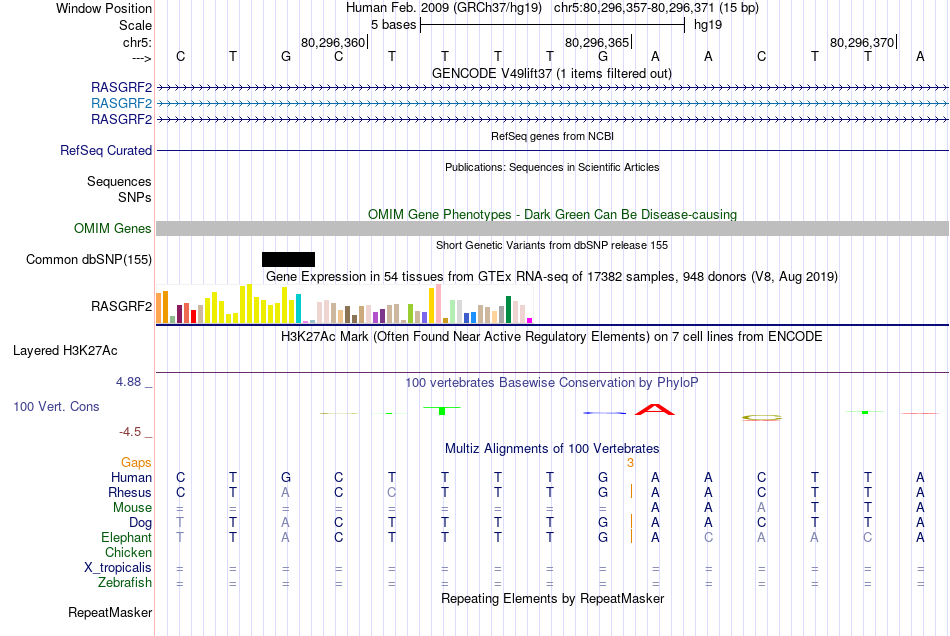Click the Rhesus orange insertion bar
Viewport: 950px width, 636px height.
(631, 491)
